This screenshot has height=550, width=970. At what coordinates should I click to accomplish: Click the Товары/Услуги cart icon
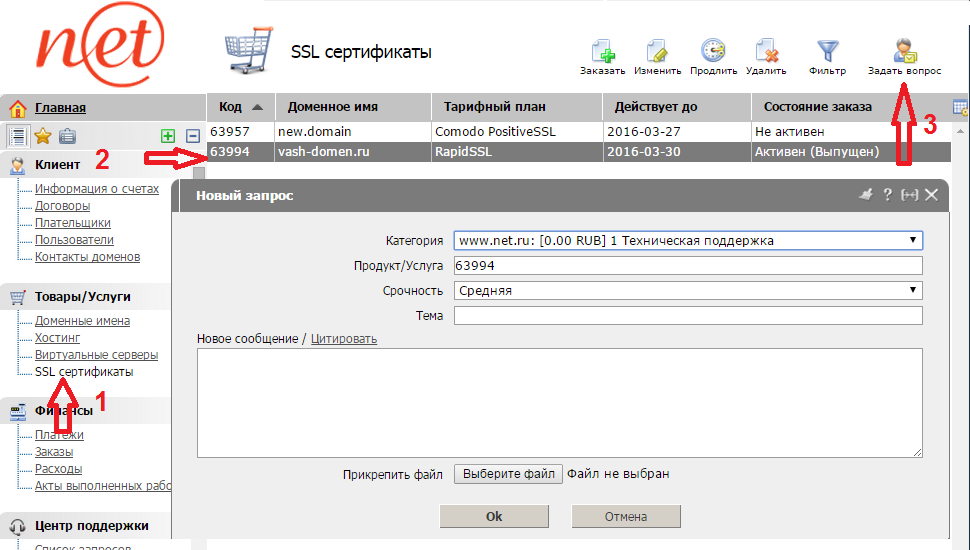(x=17, y=297)
